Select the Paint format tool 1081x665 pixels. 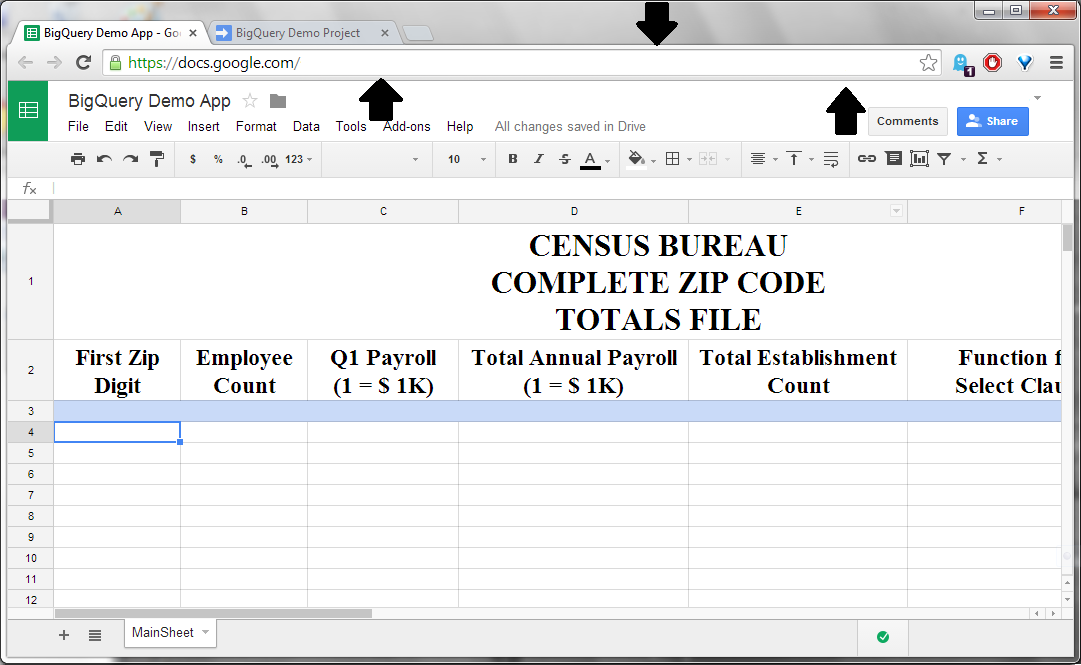(157, 158)
